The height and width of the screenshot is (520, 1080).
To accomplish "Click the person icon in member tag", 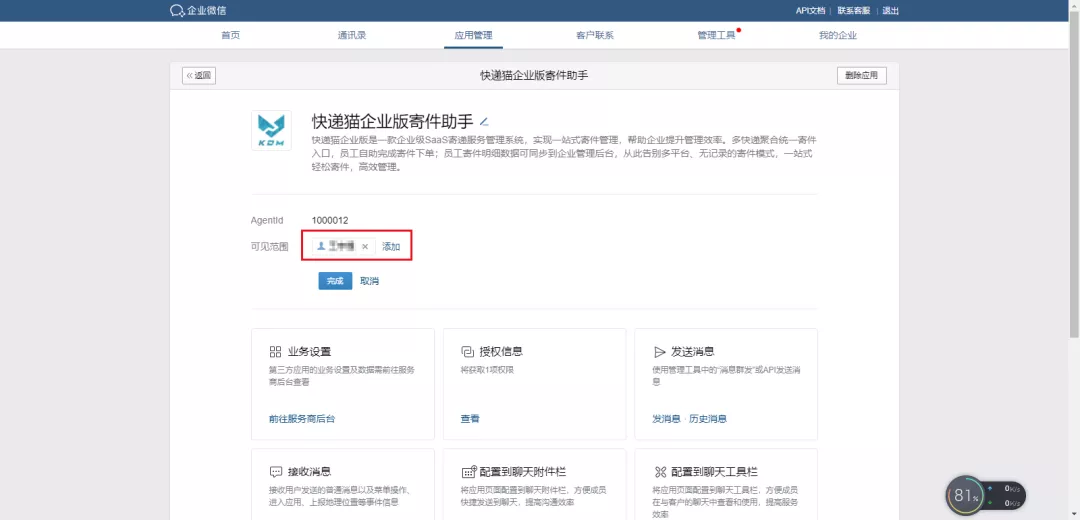I will point(321,246).
